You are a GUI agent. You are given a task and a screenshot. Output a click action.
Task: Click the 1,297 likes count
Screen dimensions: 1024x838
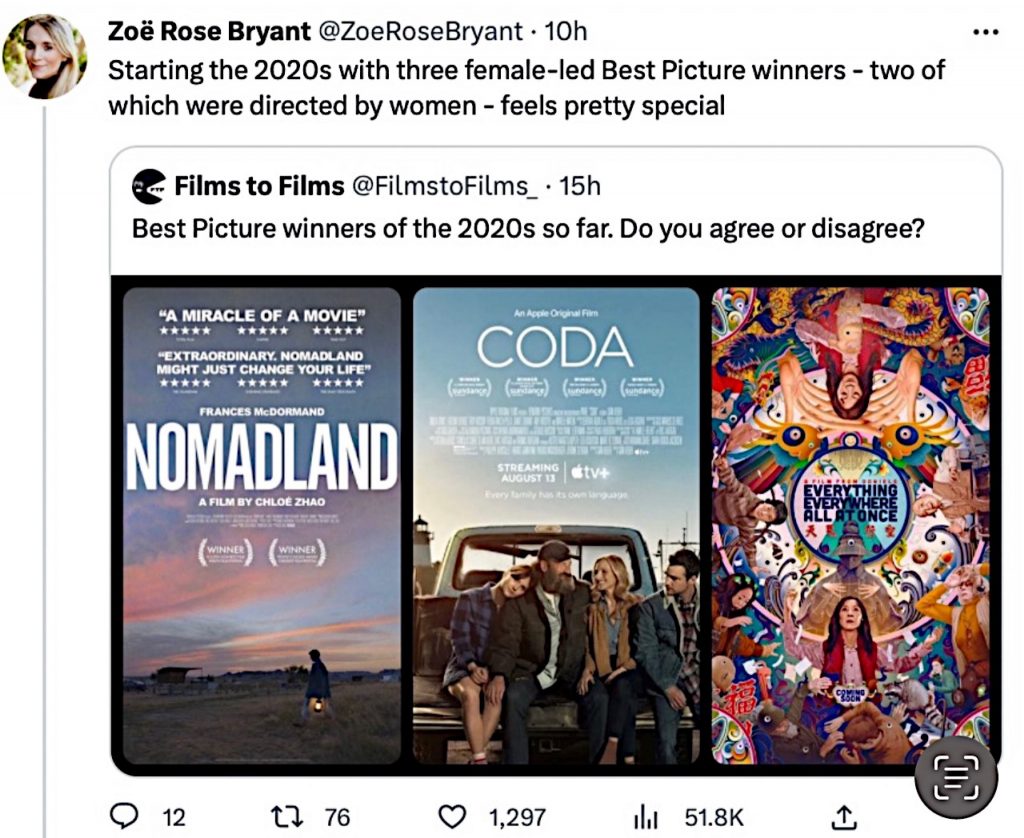click(x=517, y=817)
